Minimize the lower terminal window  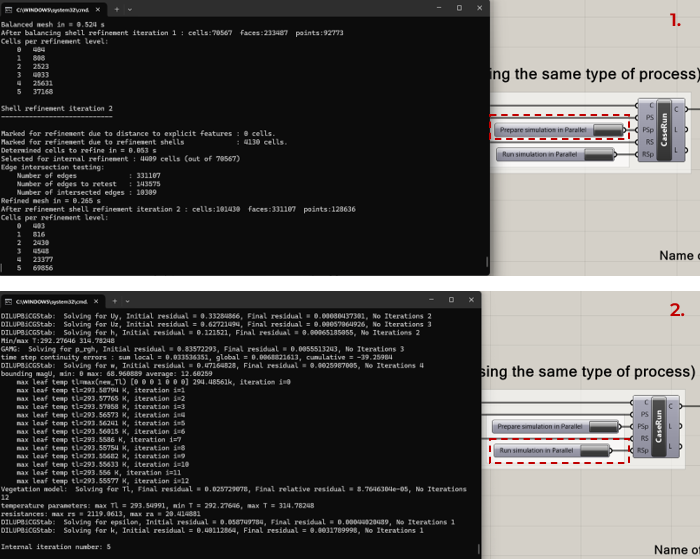[431, 300]
